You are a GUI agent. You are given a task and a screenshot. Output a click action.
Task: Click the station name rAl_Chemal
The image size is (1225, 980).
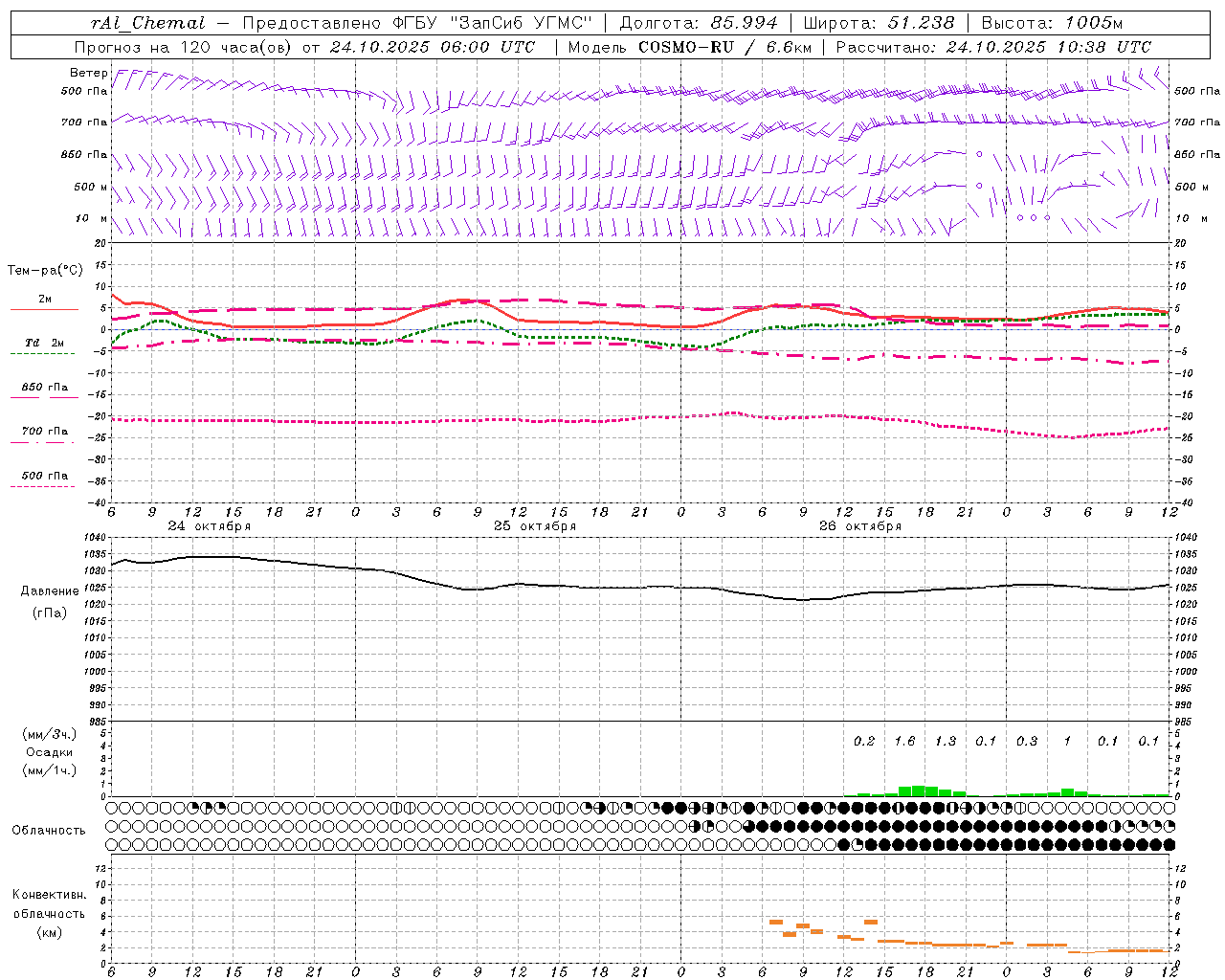click(147, 23)
